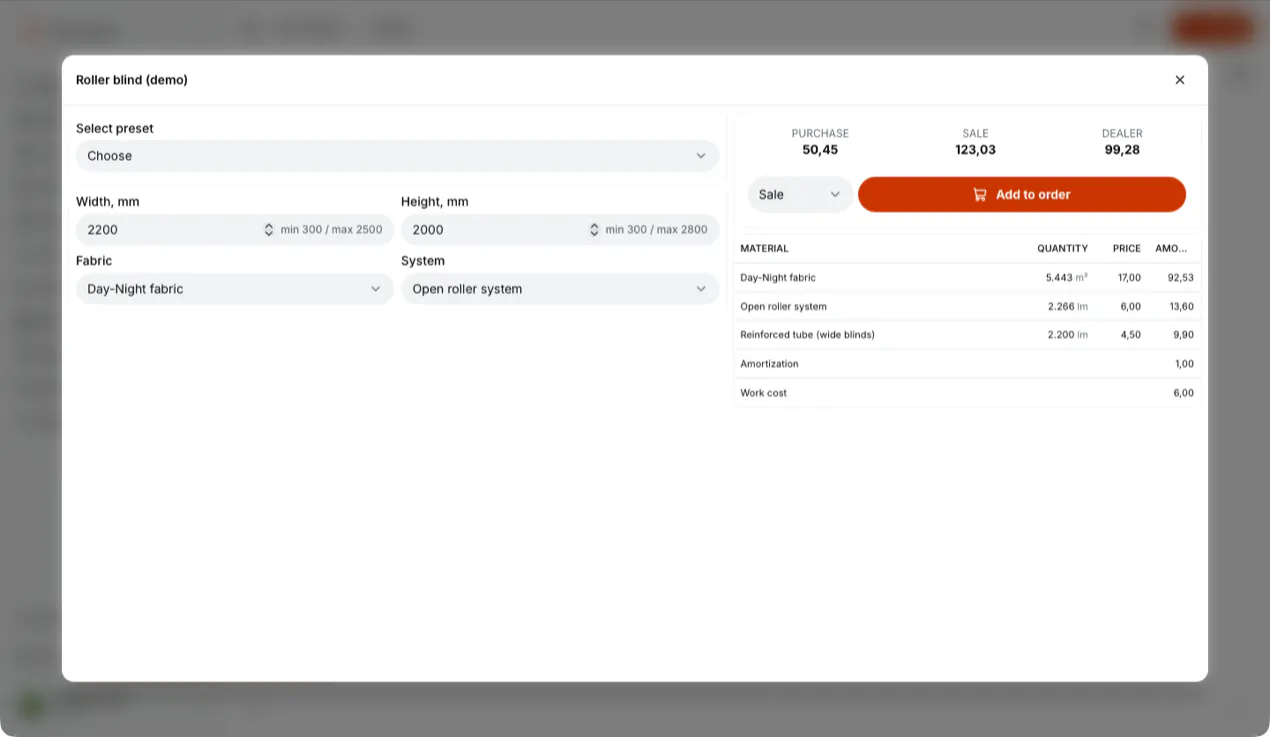
Task: Click the Work cost amount 6,00
Action: pos(1183,393)
